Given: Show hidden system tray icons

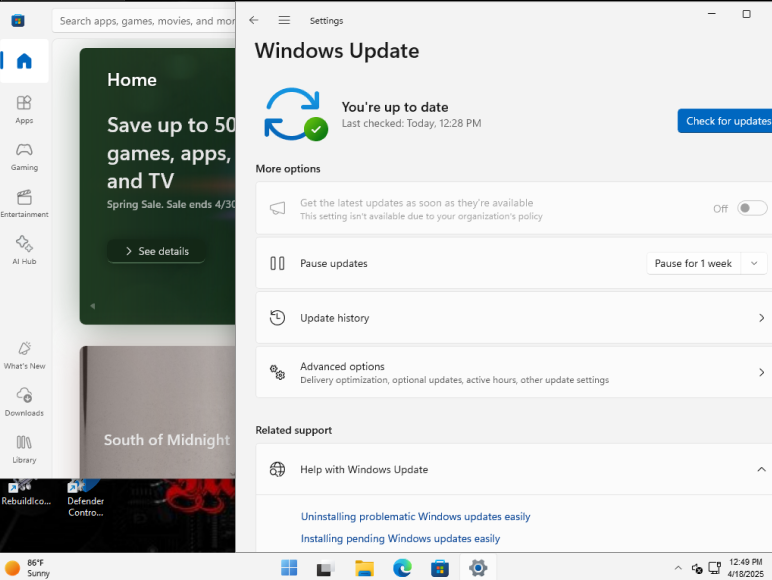Looking at the screenshot, I should (x=678, y=568).
